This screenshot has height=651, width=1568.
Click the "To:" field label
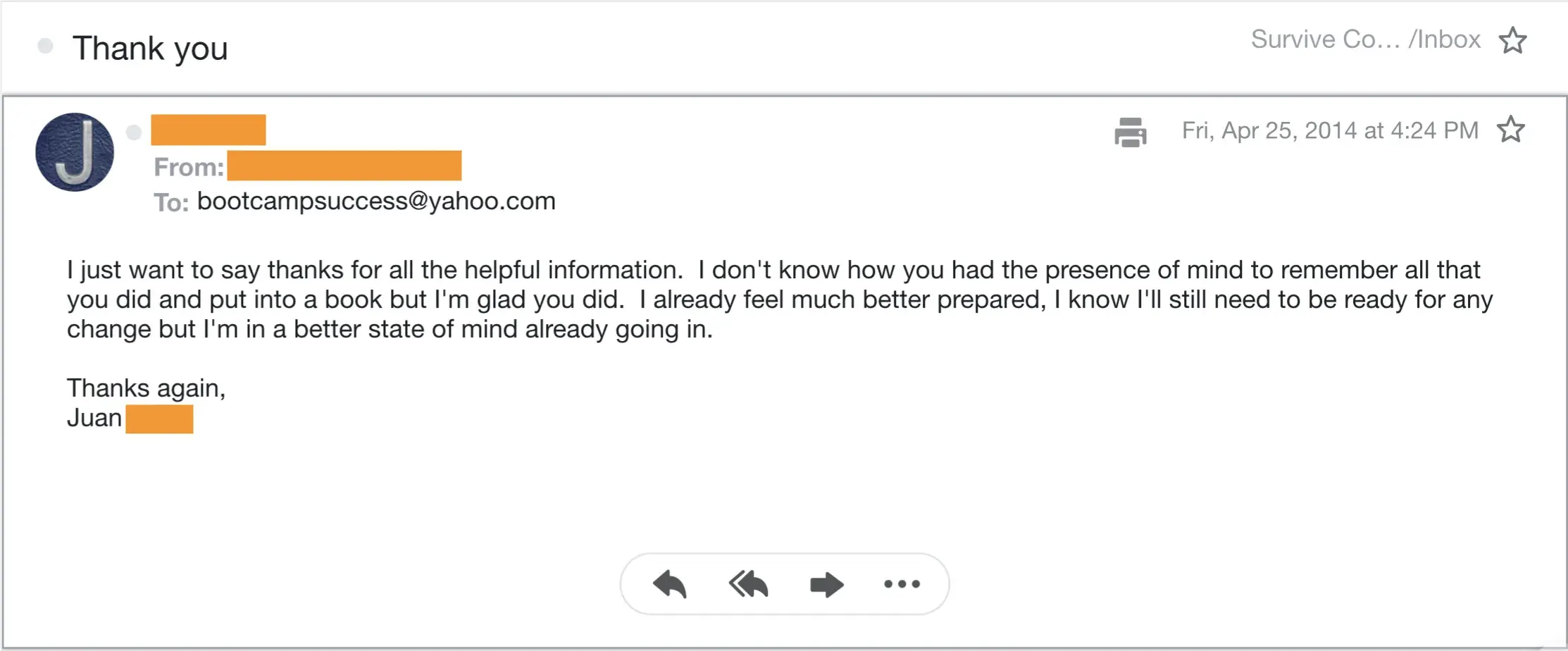(171, 203)
